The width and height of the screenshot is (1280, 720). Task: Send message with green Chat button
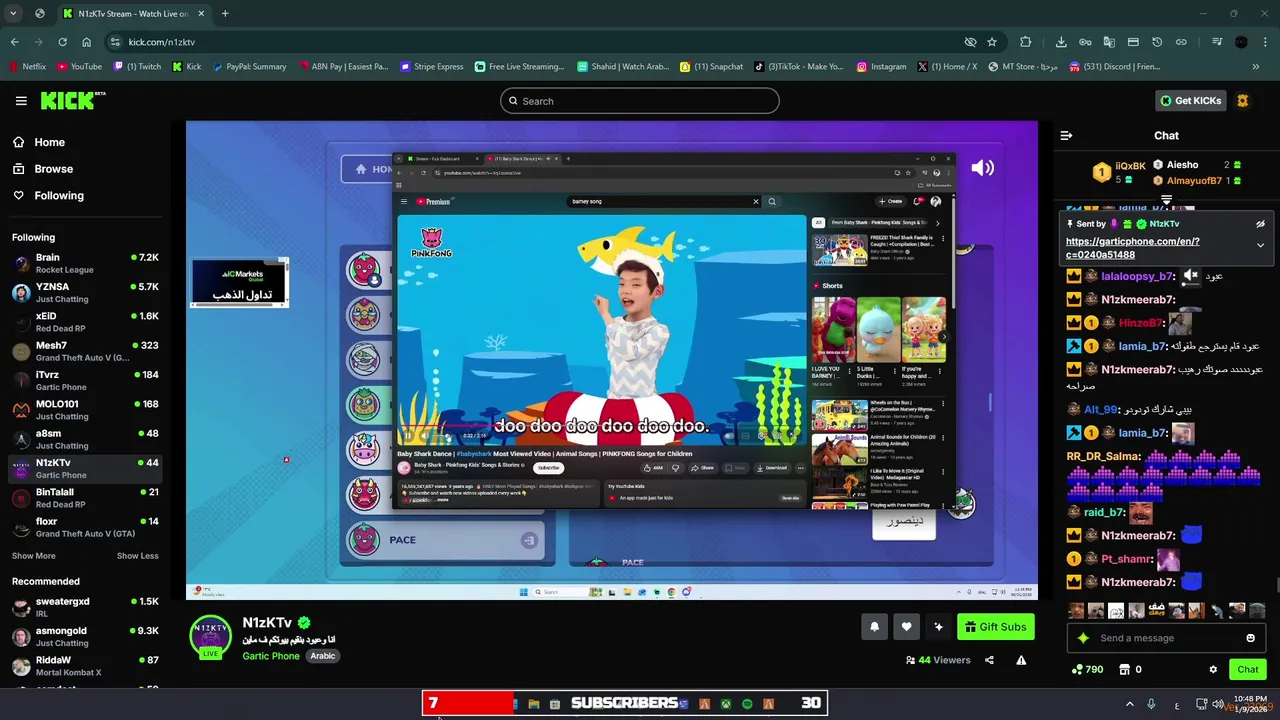pyautogui.click(x=1248, y=669)
